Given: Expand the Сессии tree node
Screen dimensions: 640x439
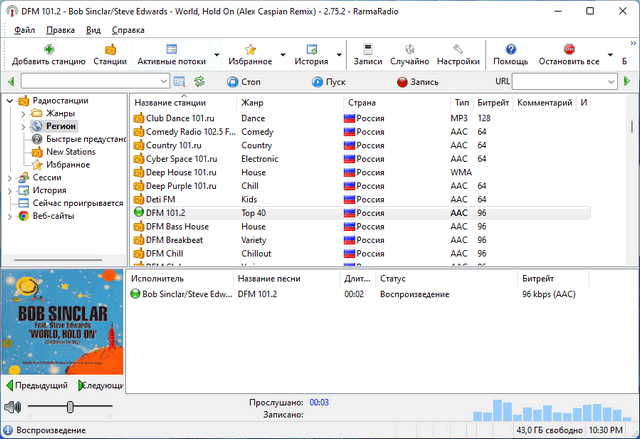Looking at the screenshot, I should 9,177.
